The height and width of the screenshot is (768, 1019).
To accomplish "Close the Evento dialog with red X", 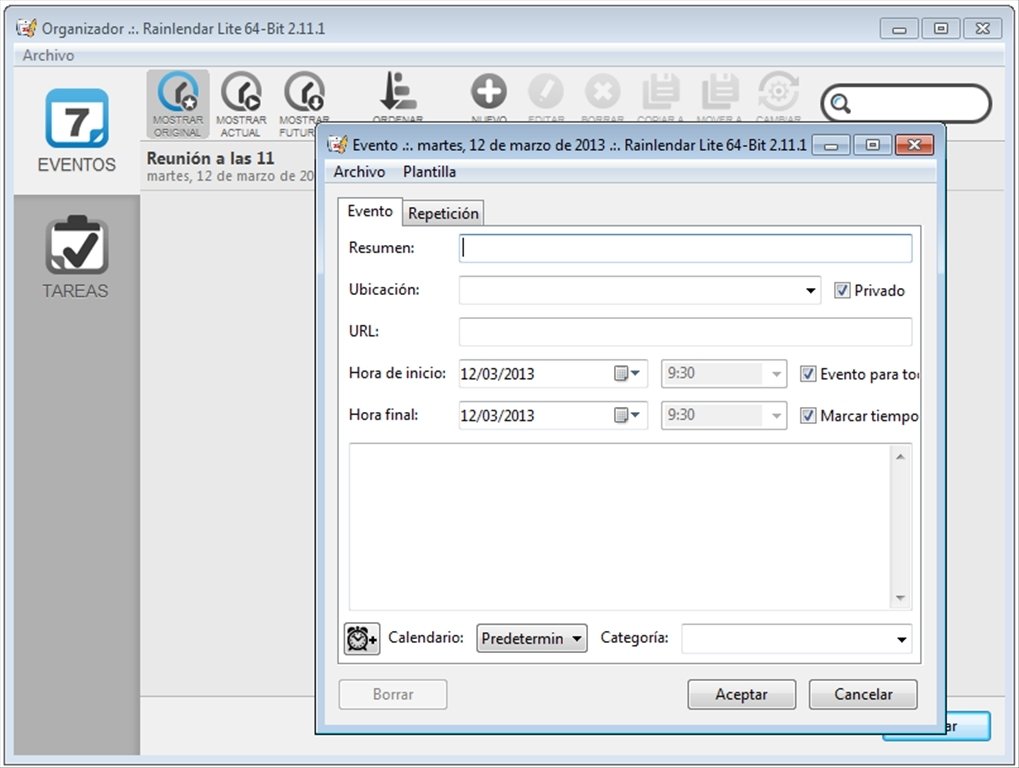I will point(914,144).
